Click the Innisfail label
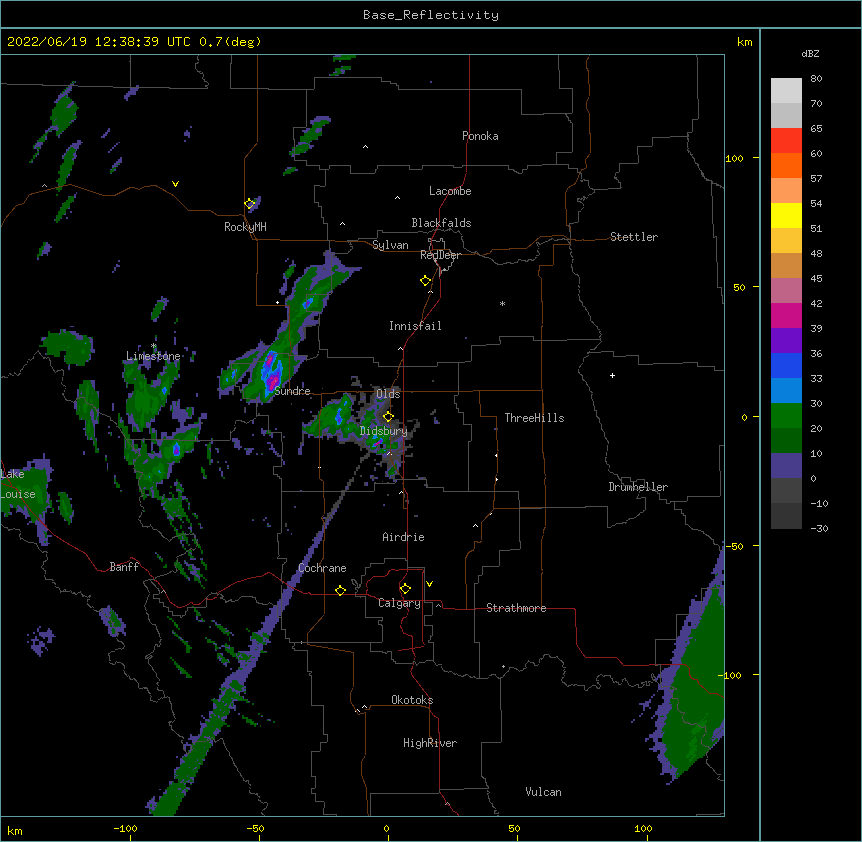Image resolution: width=862 pixels, height=842 pixels. 415,326
